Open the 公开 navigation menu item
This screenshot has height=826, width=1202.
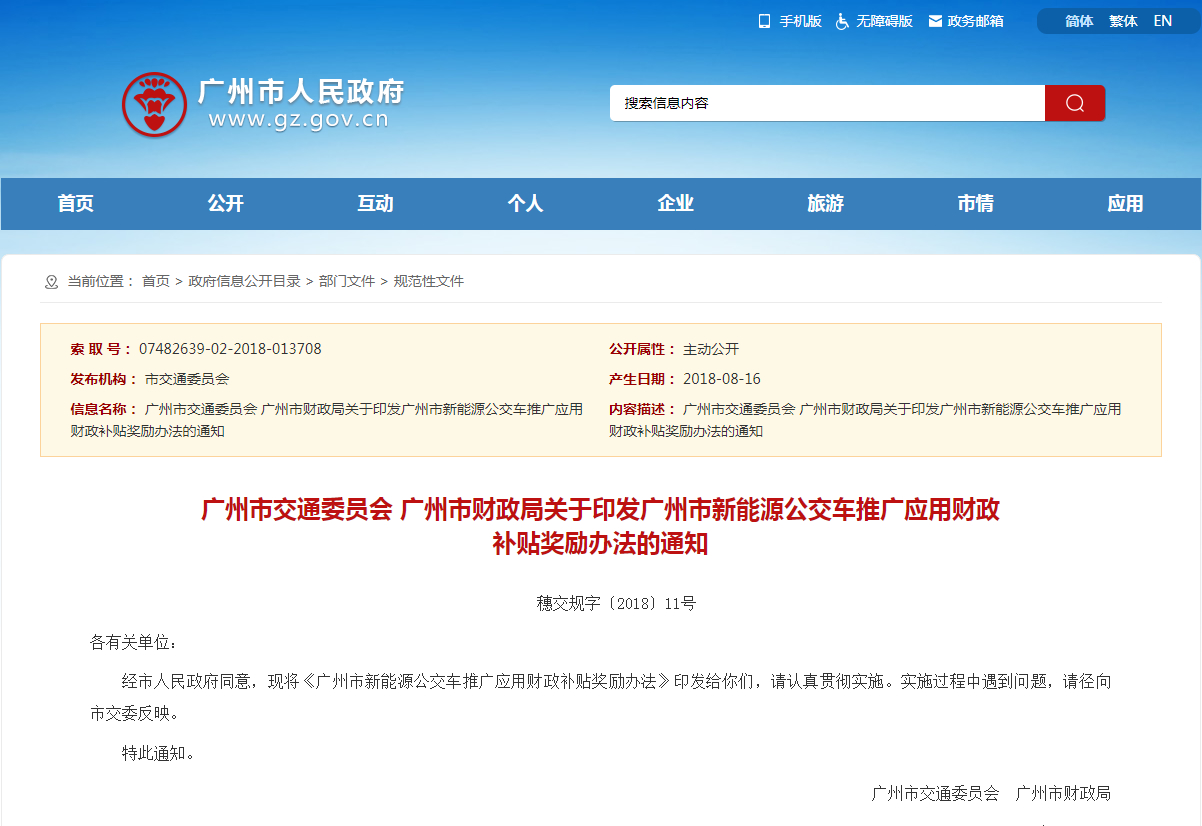225,204
